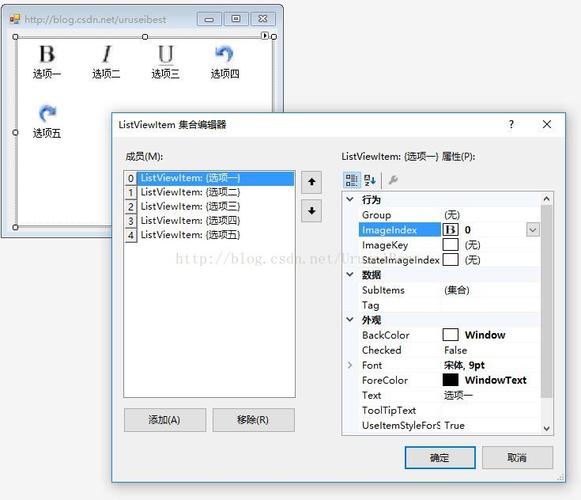
Task: Expand the Font property
Action: [x=350, y=365]
